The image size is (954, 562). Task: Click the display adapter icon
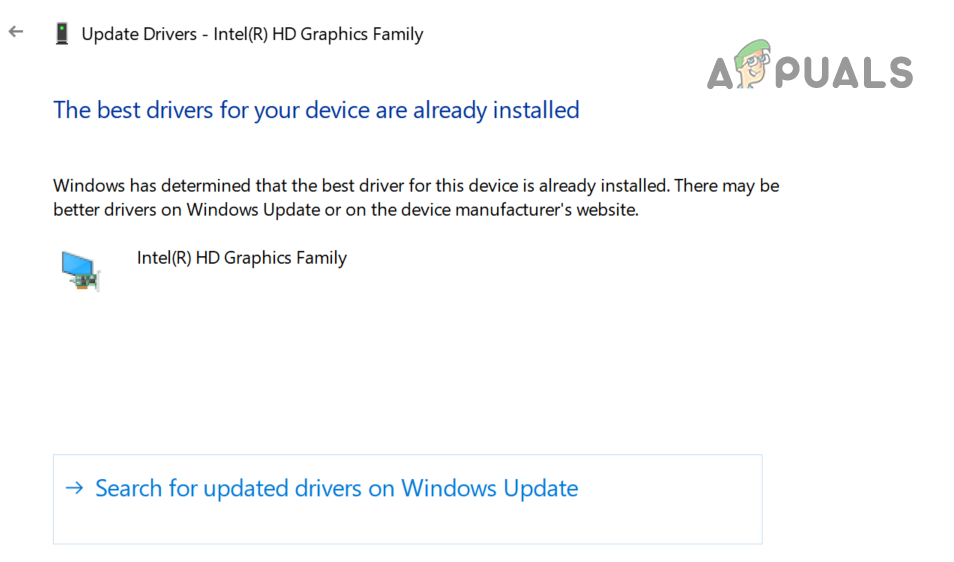(80, 270)
